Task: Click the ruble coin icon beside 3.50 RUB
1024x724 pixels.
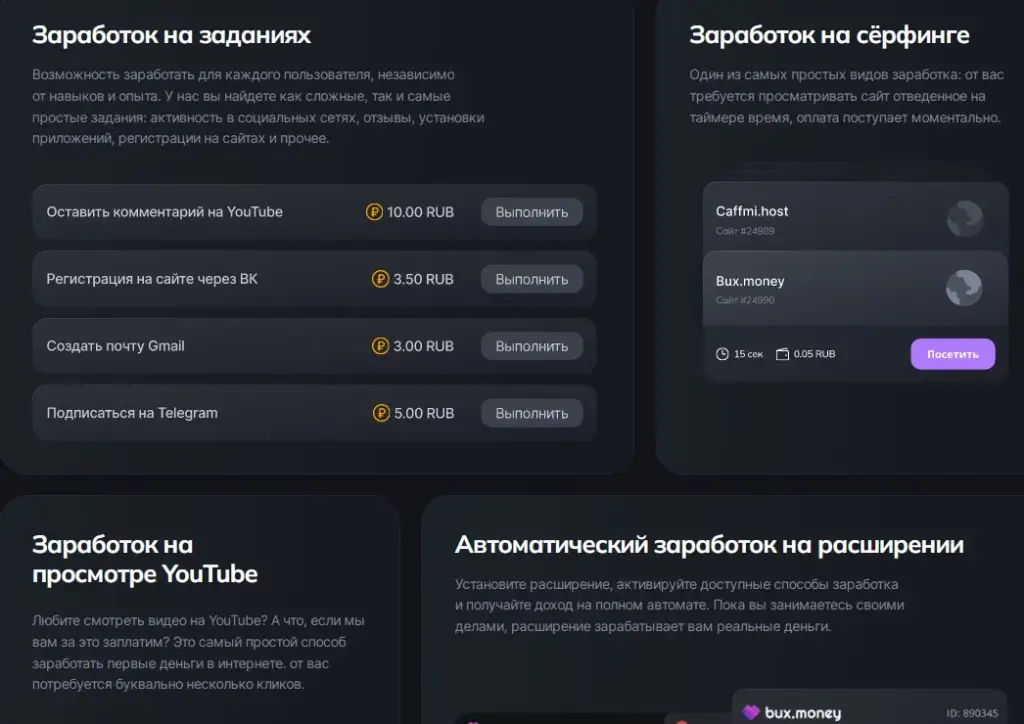Action: pos(380,279)
